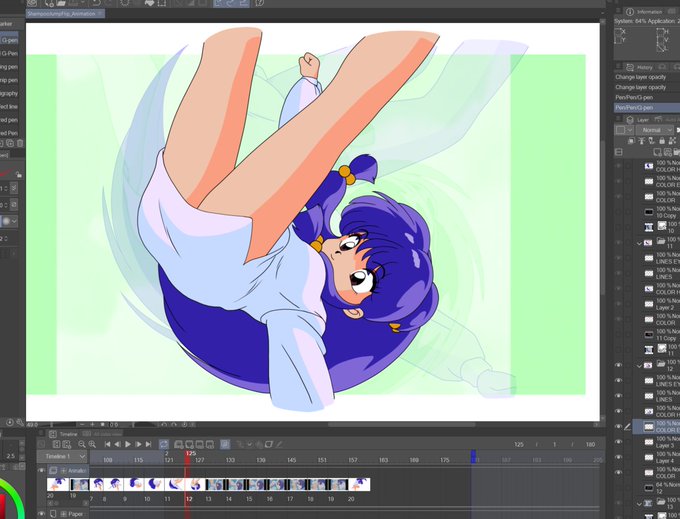
Task: Play the animation in the timeline
Action: [x=128, y=444]
